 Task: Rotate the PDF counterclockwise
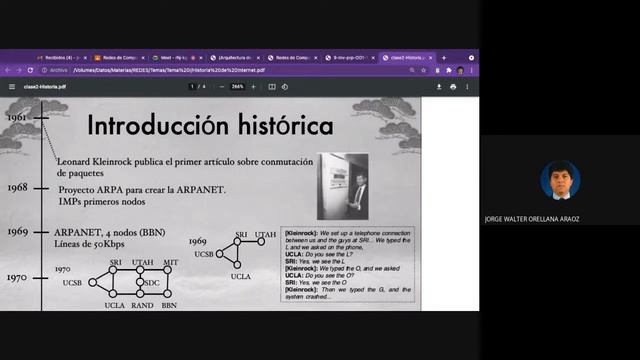pyautogui.click(x=284, y=87)
